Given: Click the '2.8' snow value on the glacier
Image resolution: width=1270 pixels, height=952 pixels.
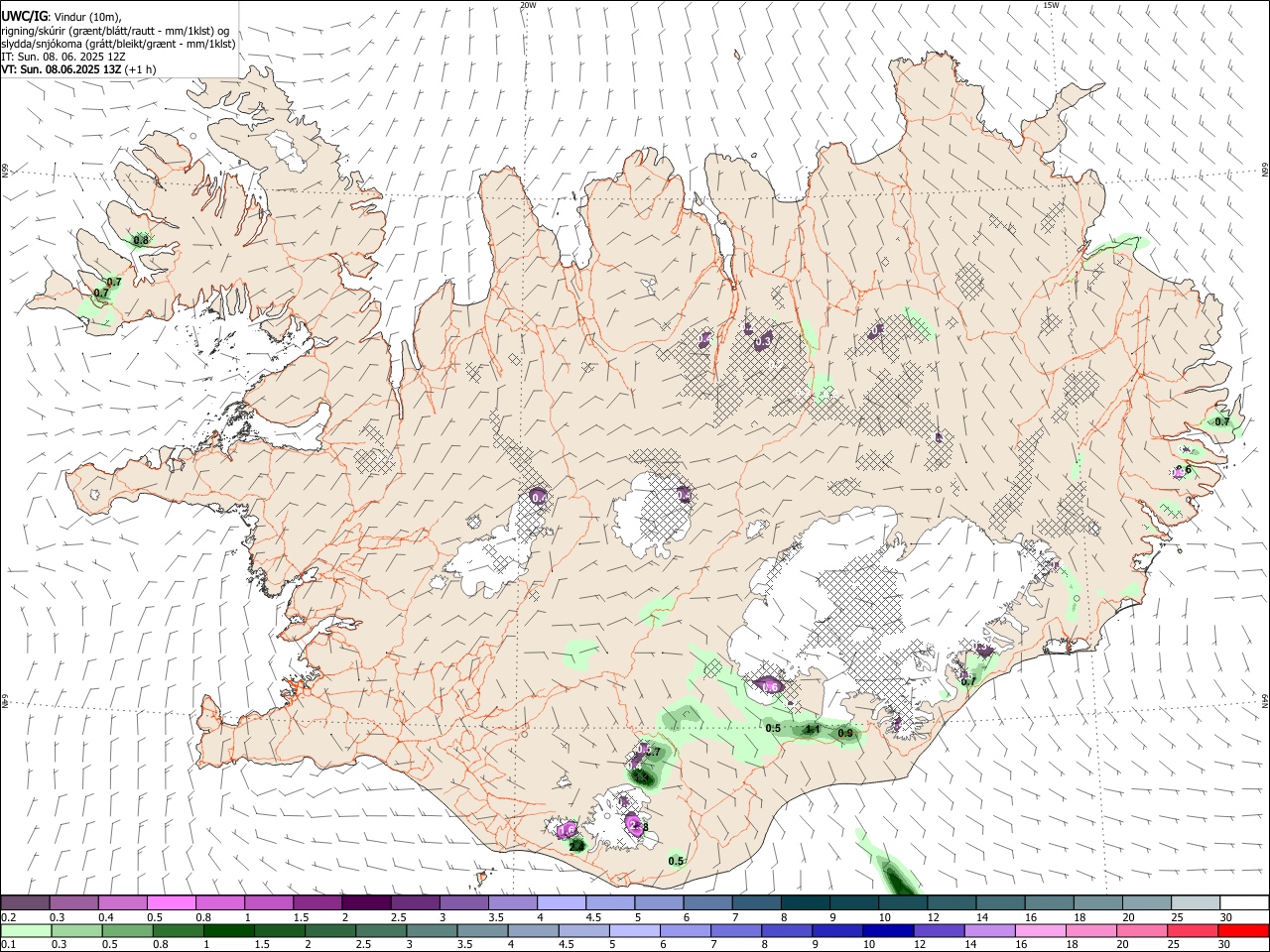Looking at the screenshot, I should click(639, 826).
